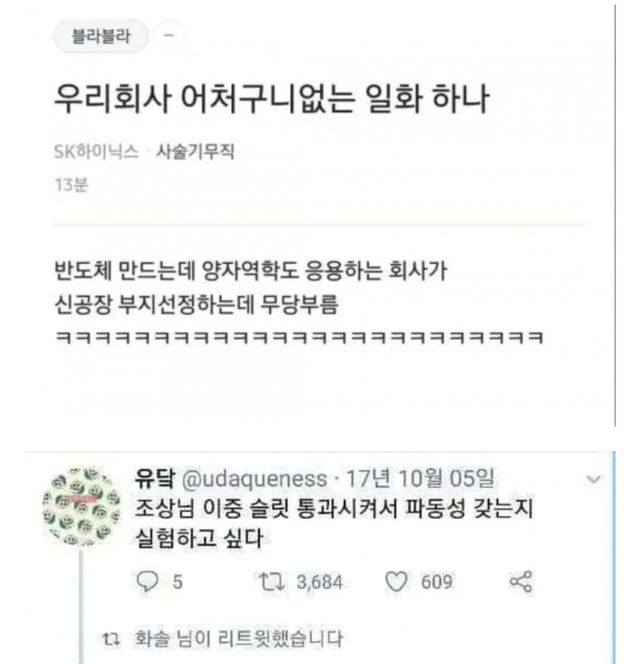Viewport: 640px width, 664px height.
Task: Select the line mentioning 무당부름
Action: [x=197, y=304]
